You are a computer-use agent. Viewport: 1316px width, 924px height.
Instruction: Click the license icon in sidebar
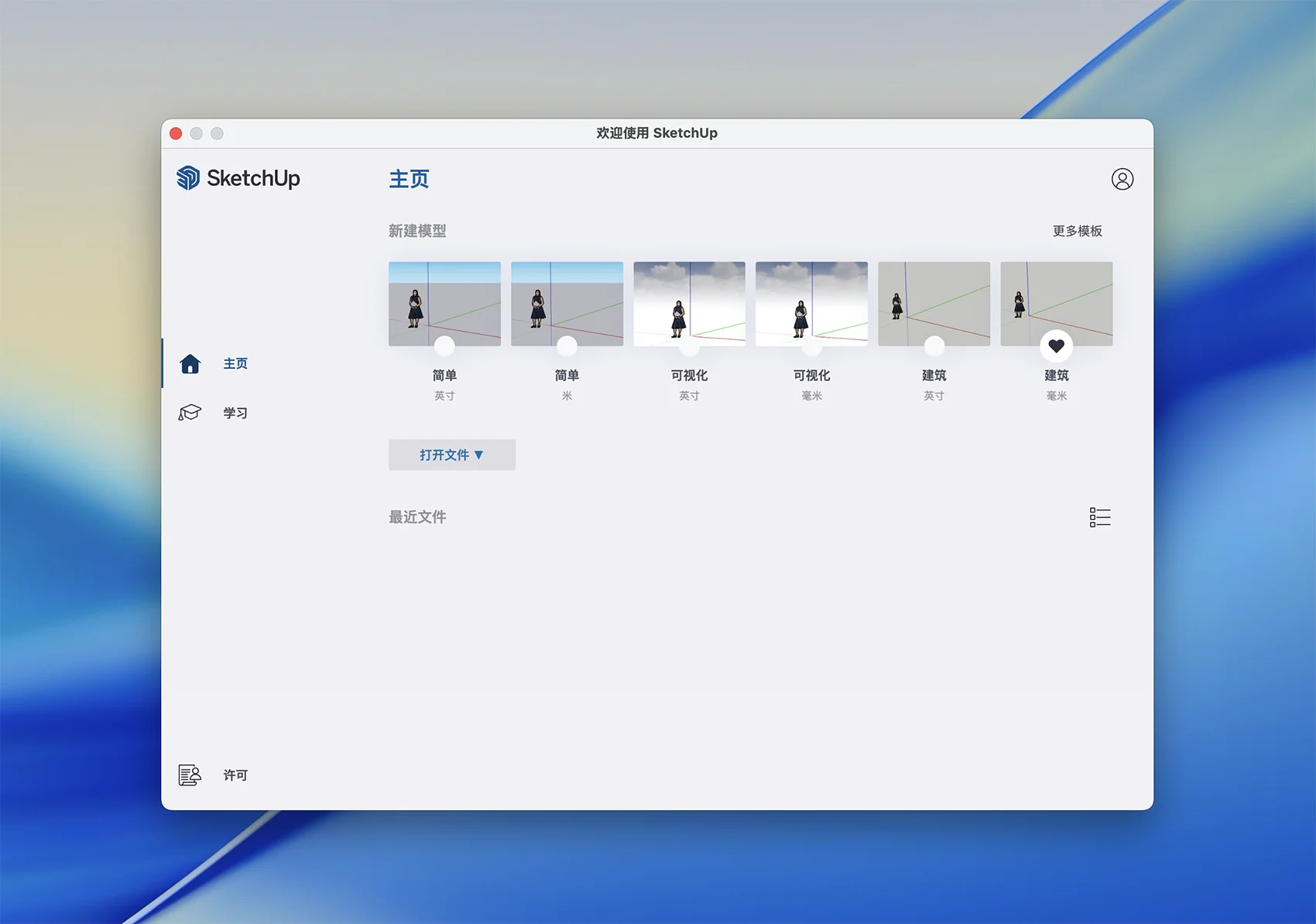tap(190, 775)
